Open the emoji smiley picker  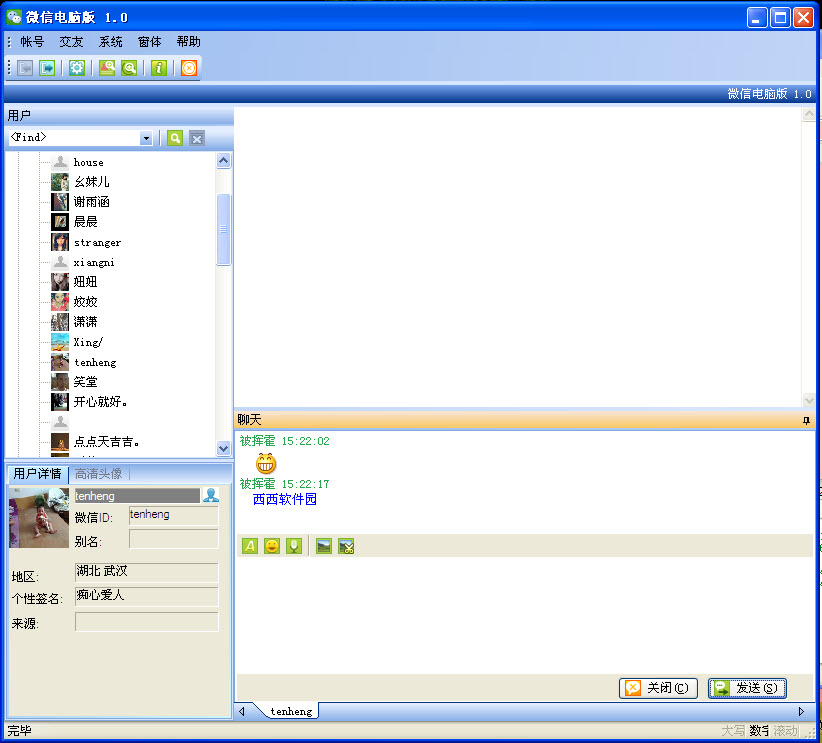coord(272,546)
